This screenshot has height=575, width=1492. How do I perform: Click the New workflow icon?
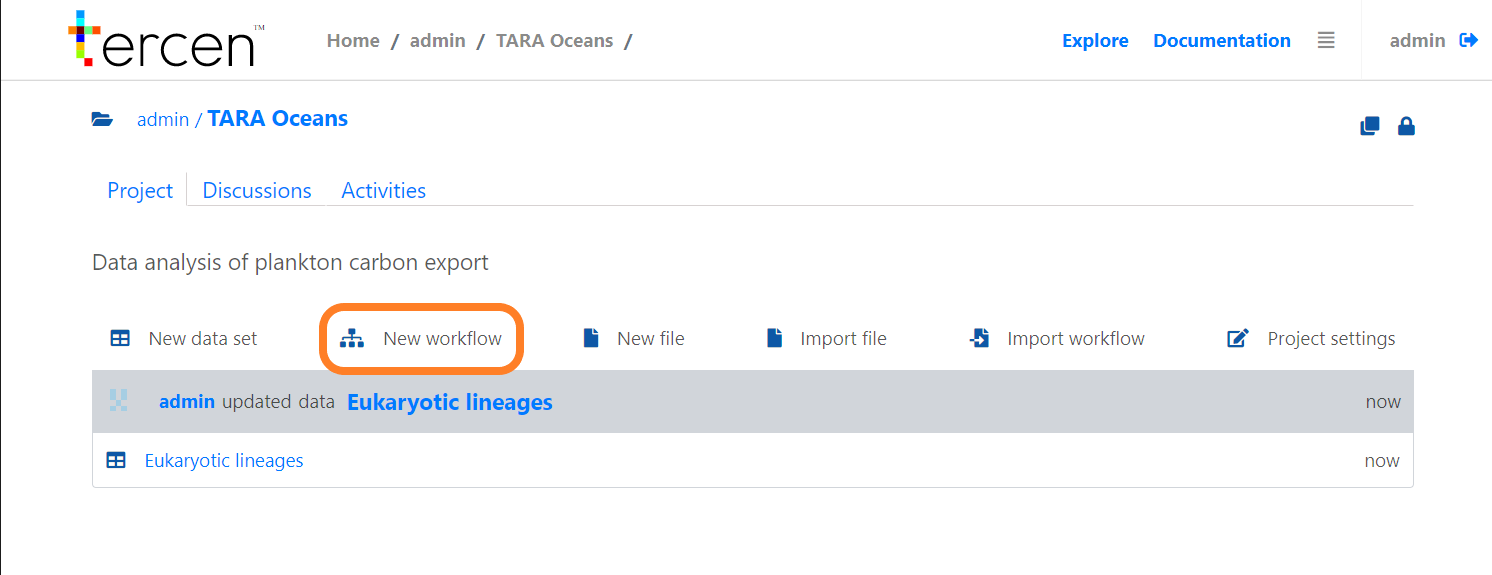click(x=352, y=339)
